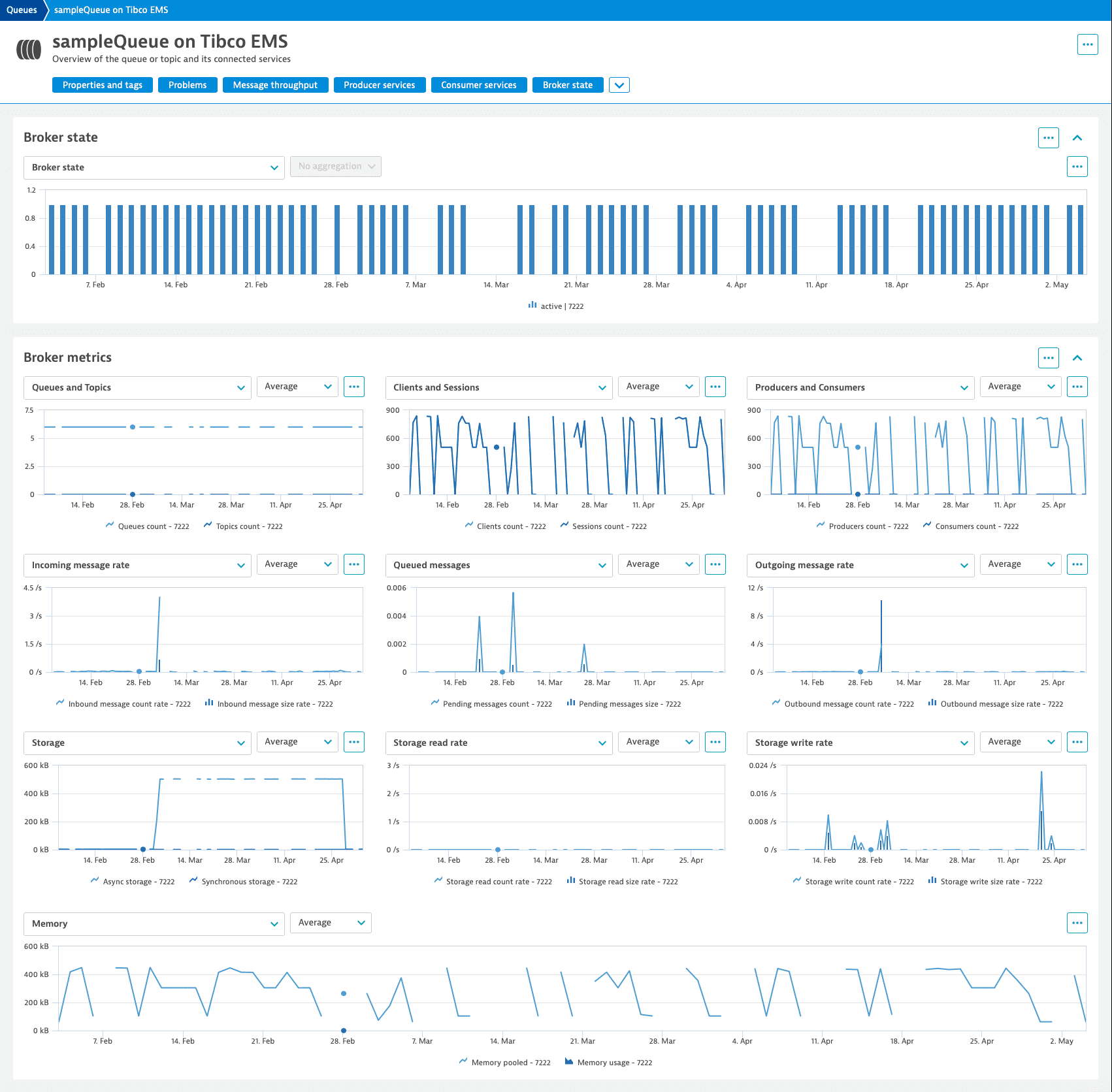Toggle 'active | 7222' legend series
The width and height of the screenshot is (1112, 1092).
coord(556,306)
